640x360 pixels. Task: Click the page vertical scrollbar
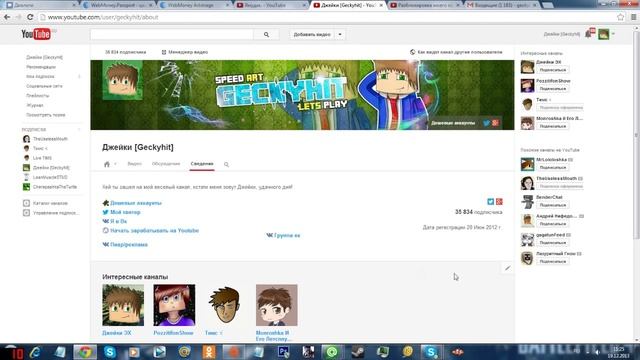(x=636, y=136)
